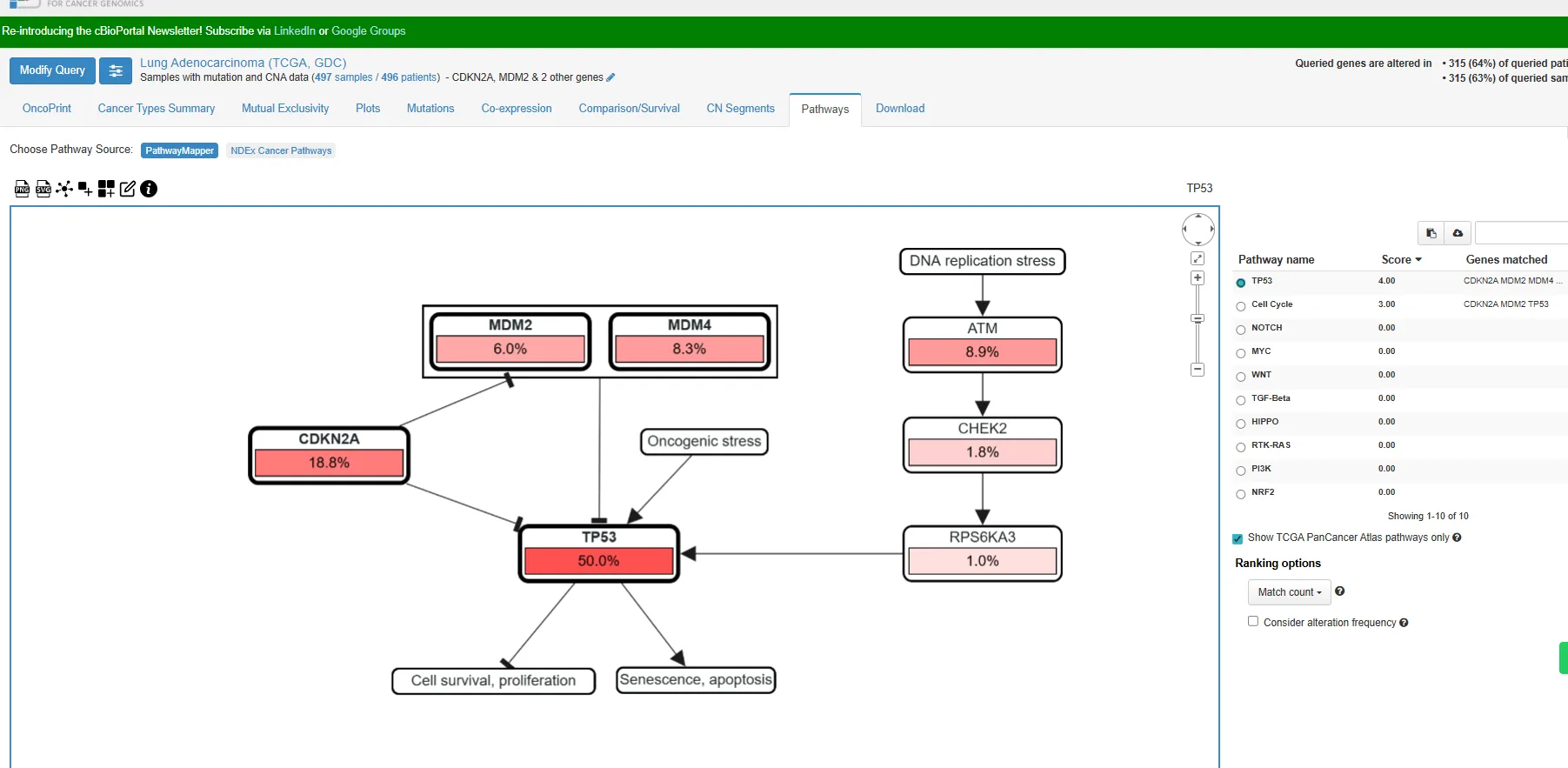The image size is (1568, 768).
Task: Open the query settings sliders button
Action: (116, 70)
